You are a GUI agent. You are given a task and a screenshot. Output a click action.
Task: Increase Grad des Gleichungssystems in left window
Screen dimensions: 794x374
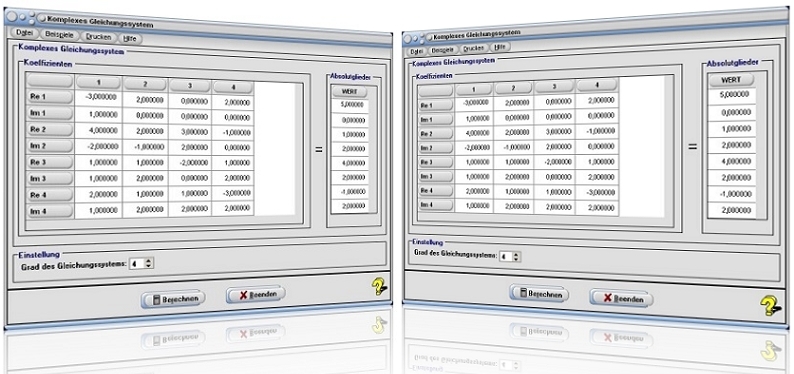pyautogui.click(x=148, y=260)
